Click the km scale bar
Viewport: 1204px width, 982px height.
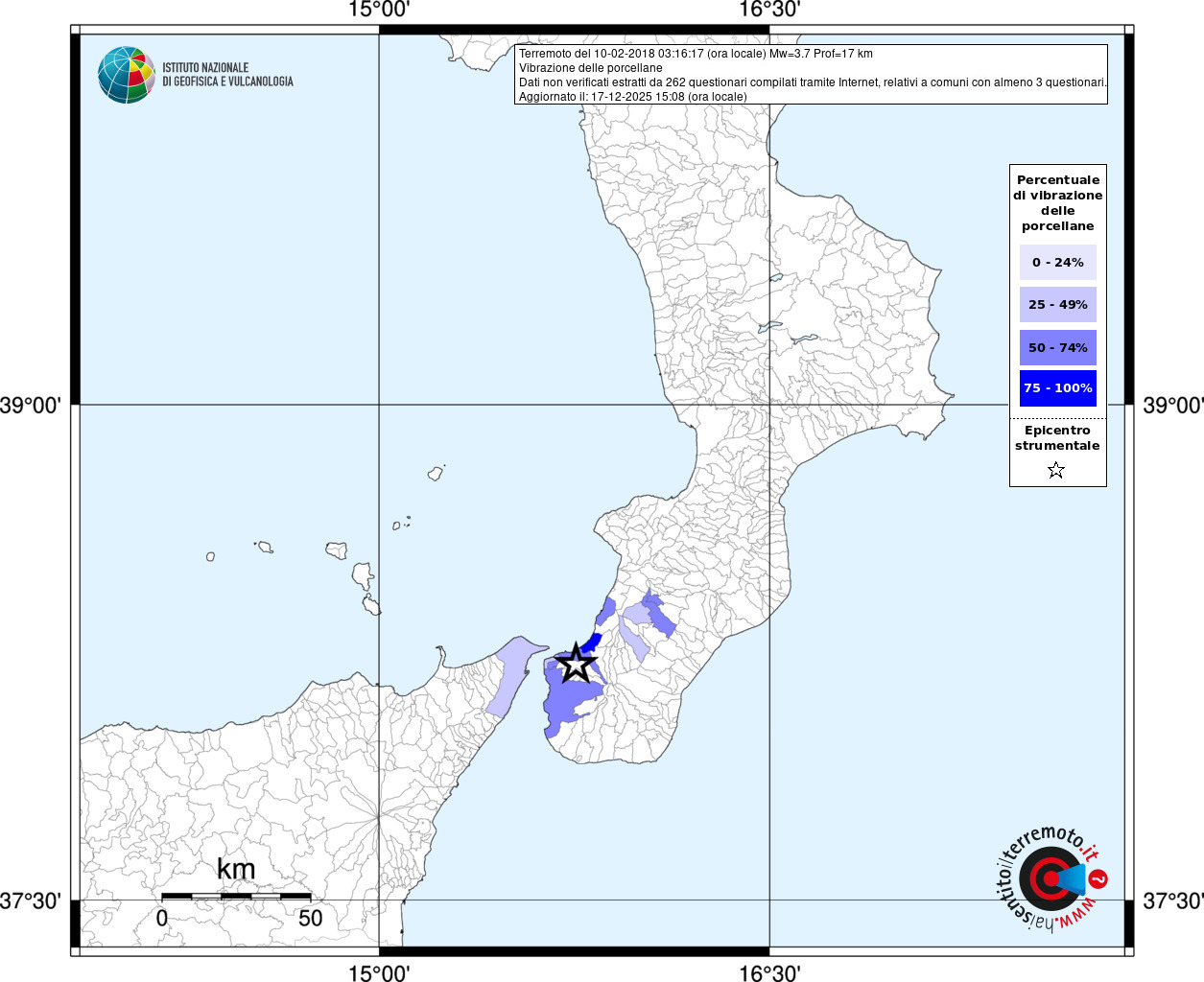236,897
